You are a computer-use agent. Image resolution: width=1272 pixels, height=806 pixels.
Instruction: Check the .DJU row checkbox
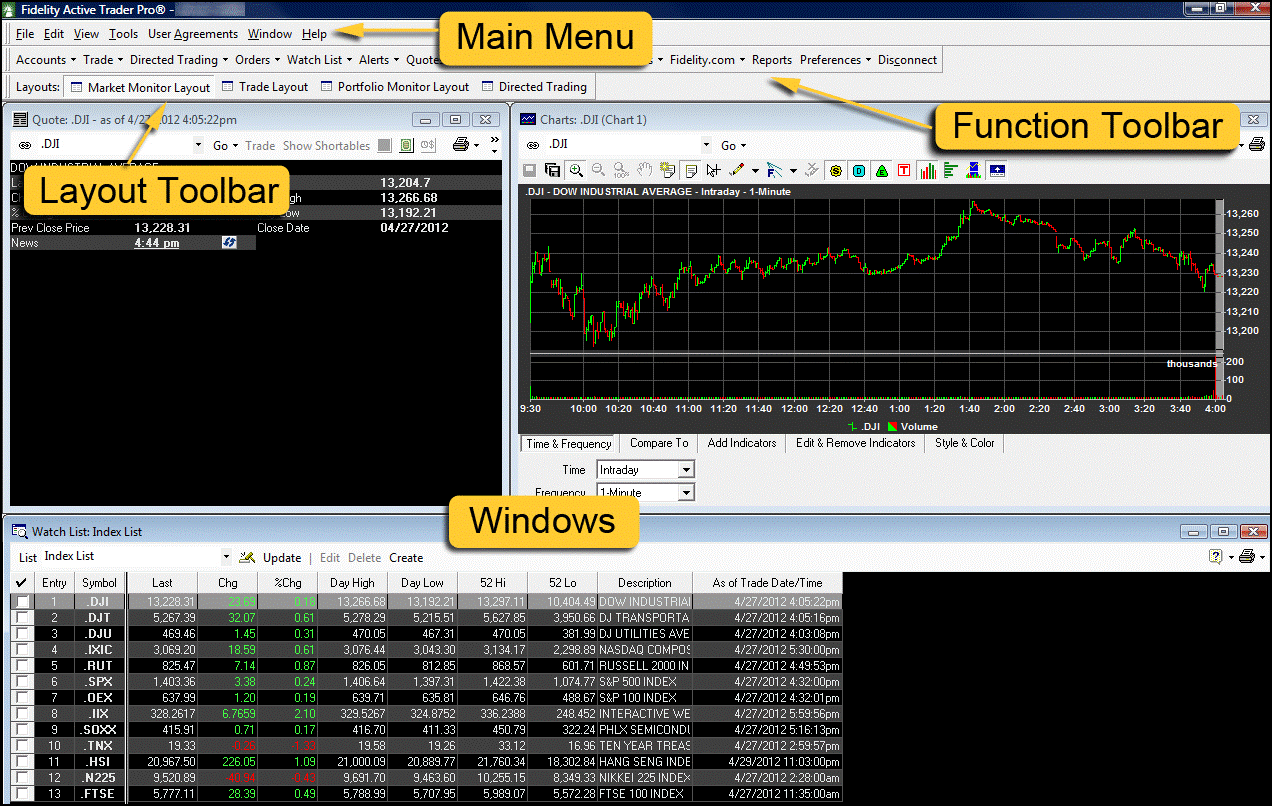[22, 634]
